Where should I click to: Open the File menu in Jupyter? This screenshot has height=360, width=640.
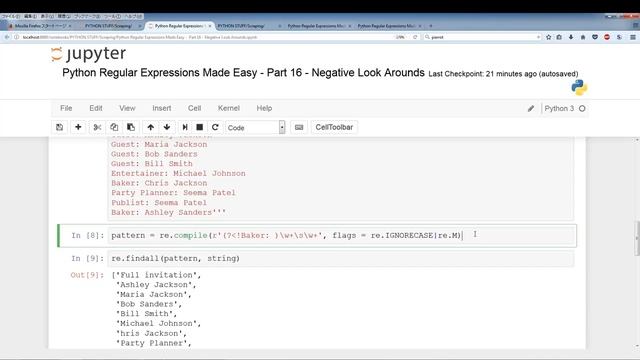66,108
